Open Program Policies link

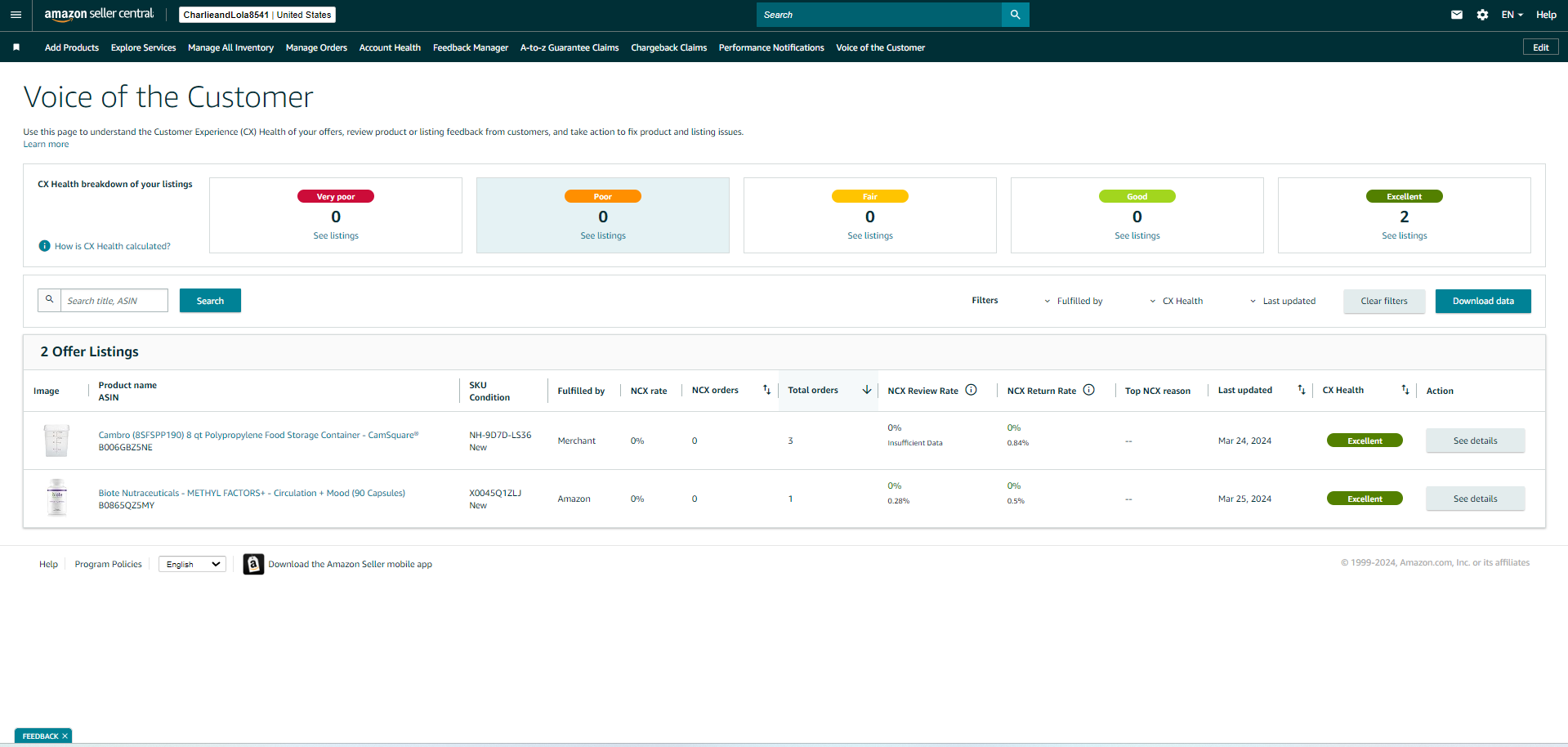pos(108,564)
